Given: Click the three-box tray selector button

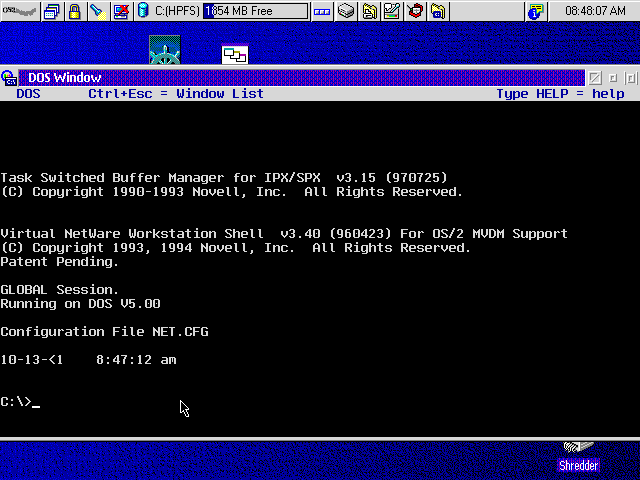Looking at the screenshot, I should click(322, 11).
